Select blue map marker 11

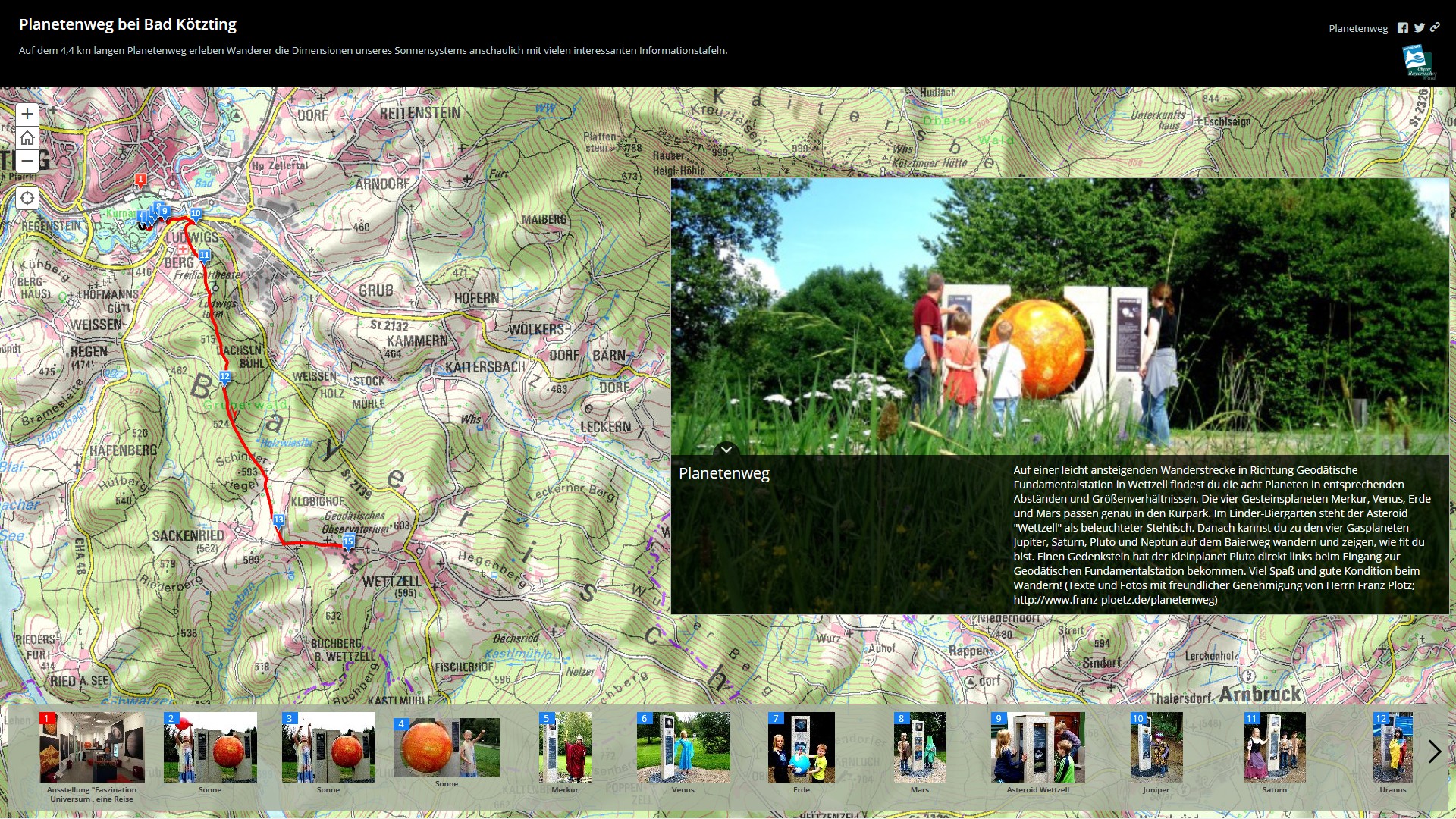tap(204, 256)
